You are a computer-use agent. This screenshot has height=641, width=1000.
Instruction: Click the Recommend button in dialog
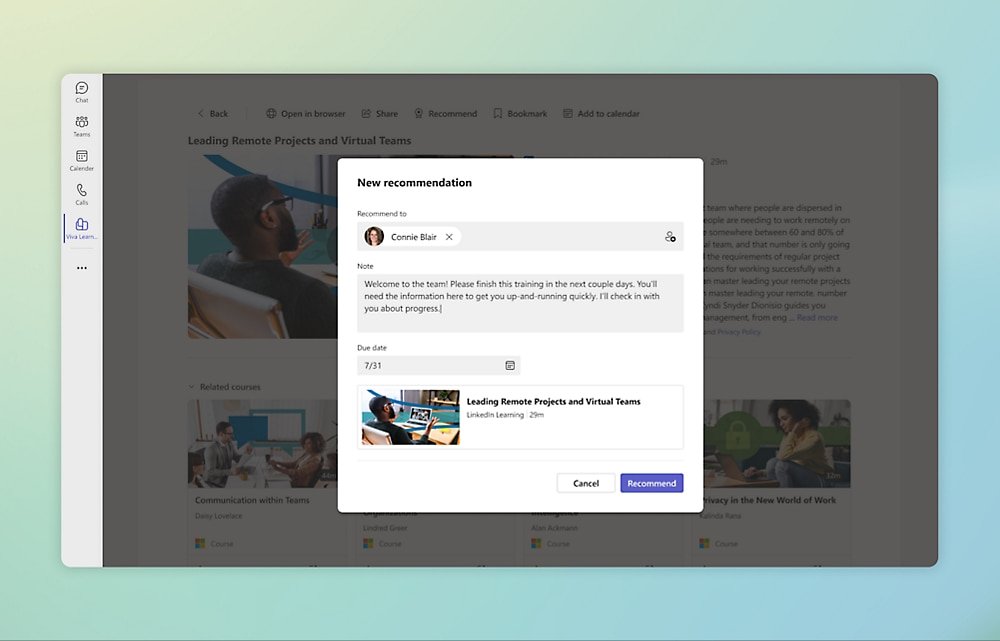(x=651, y=483)
